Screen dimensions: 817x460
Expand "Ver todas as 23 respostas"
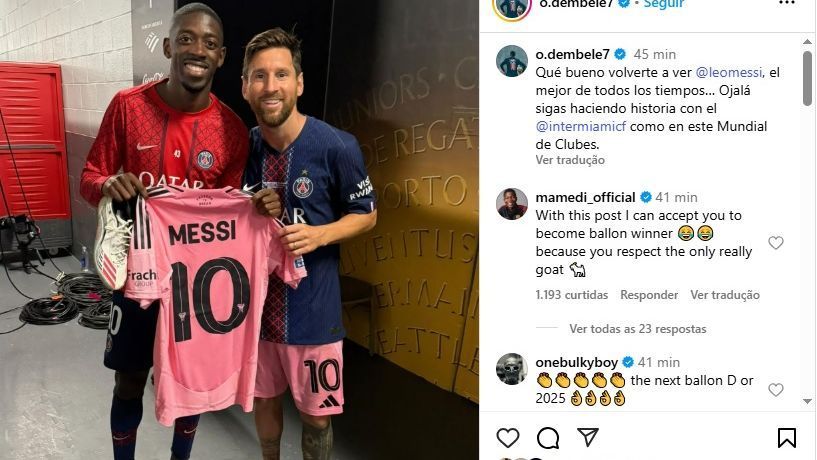638,329
